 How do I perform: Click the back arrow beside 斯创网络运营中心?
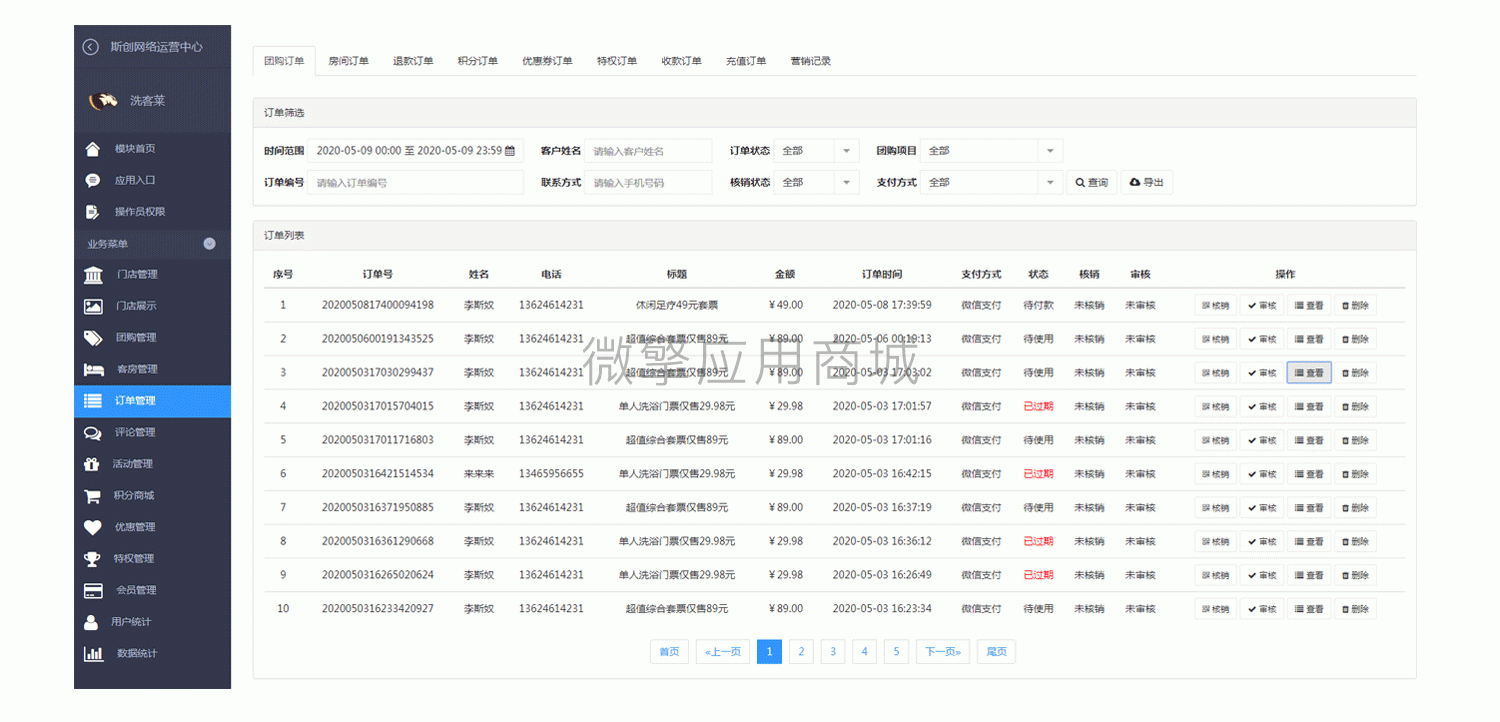click(91, 46)
